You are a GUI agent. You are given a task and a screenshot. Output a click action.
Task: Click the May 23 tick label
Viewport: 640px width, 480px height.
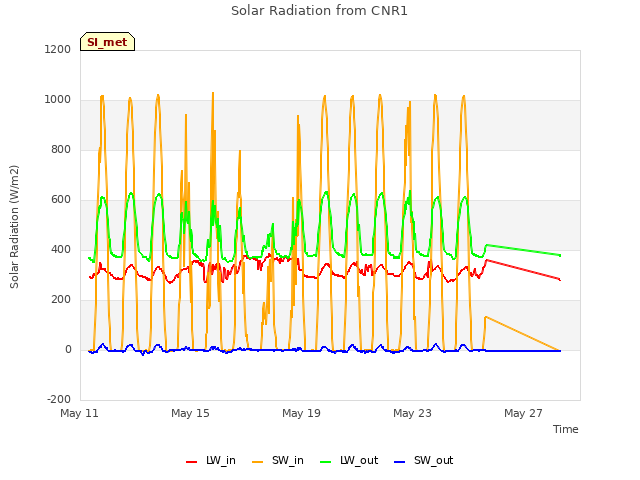tap(412, 413)
